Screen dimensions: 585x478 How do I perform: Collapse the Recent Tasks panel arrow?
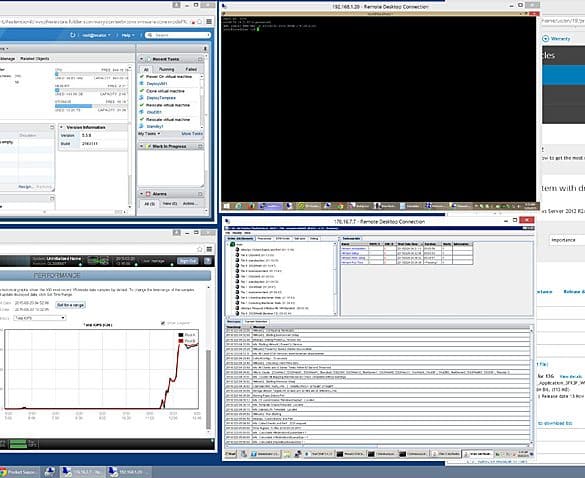[141, 59]
